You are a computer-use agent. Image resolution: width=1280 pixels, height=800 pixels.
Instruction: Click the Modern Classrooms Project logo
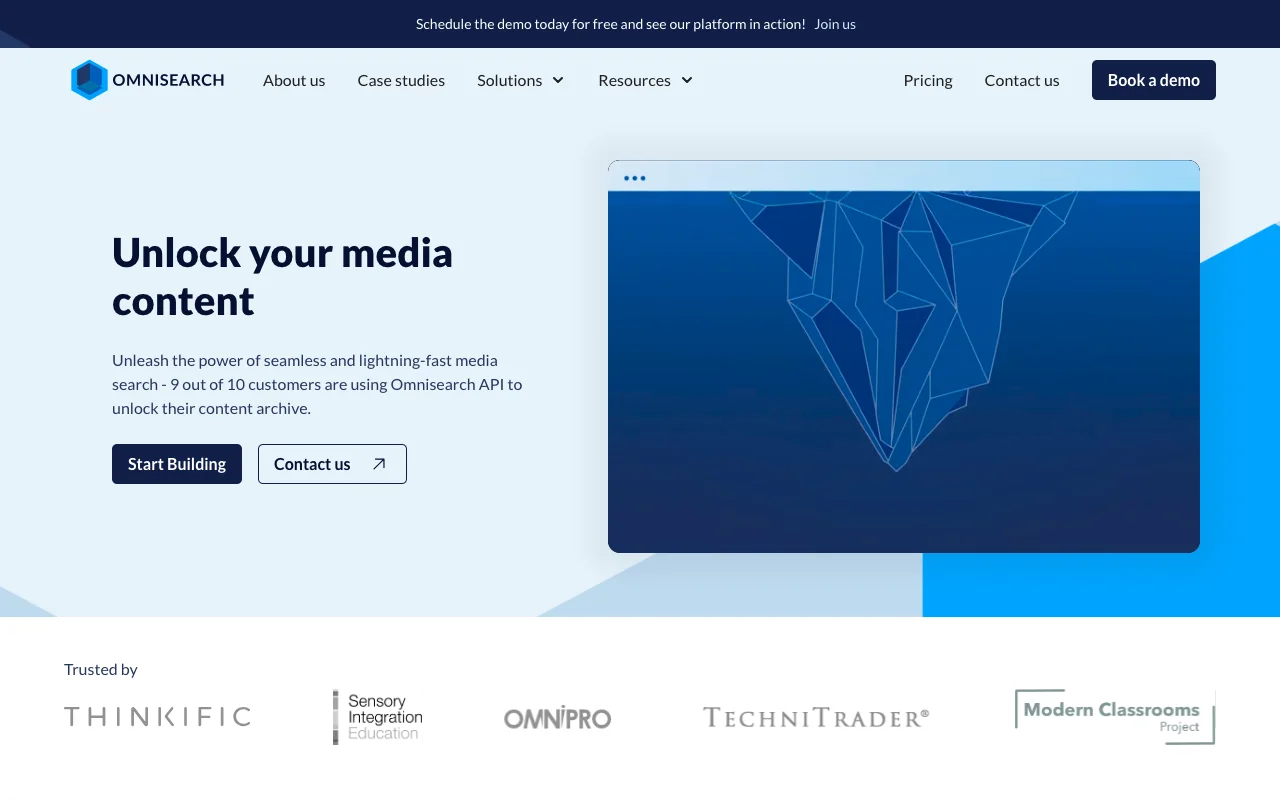click(x=1113, y=716)
